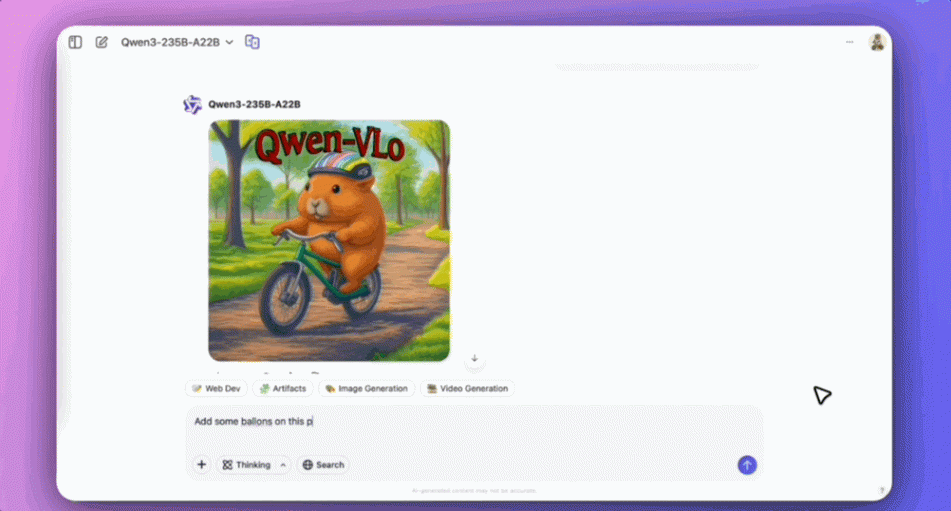Click the help question mark icon

[881, 490]
